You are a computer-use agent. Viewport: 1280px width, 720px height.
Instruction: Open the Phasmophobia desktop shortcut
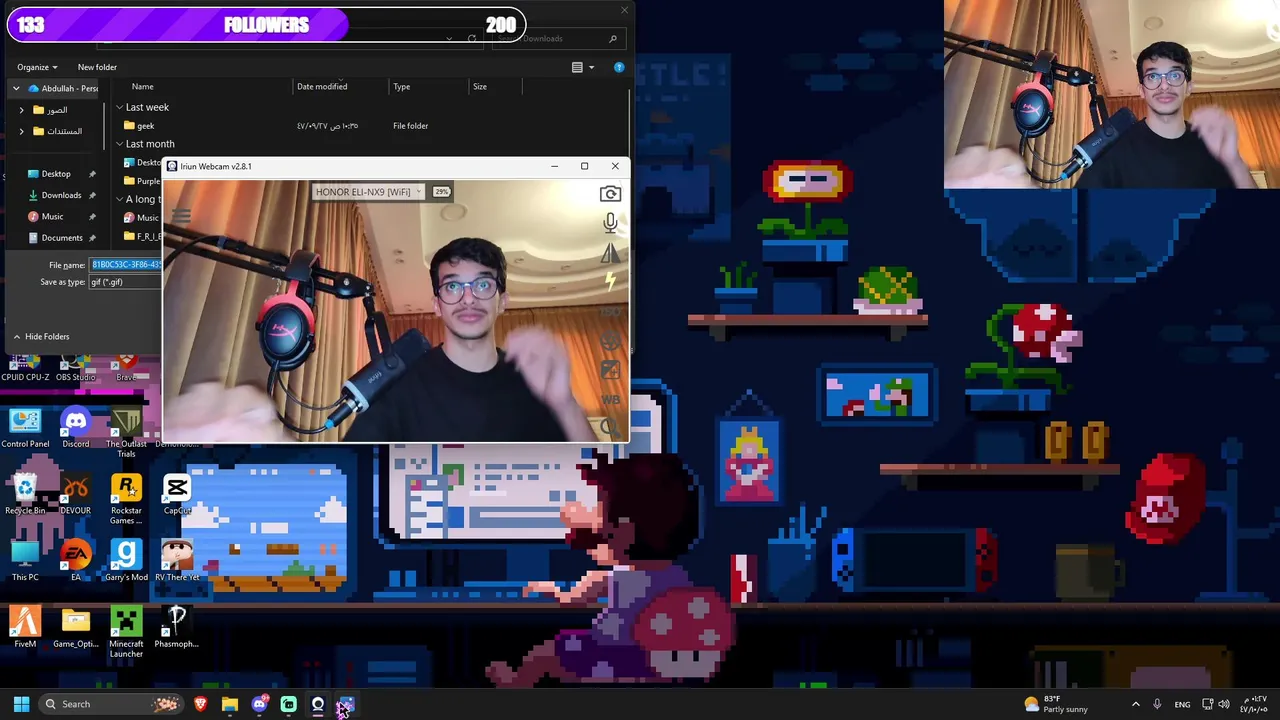coord(177,628)
